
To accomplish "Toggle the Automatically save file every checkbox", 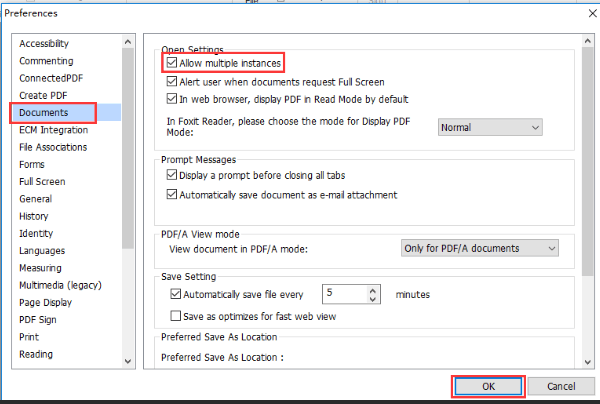I will (177, 295).
